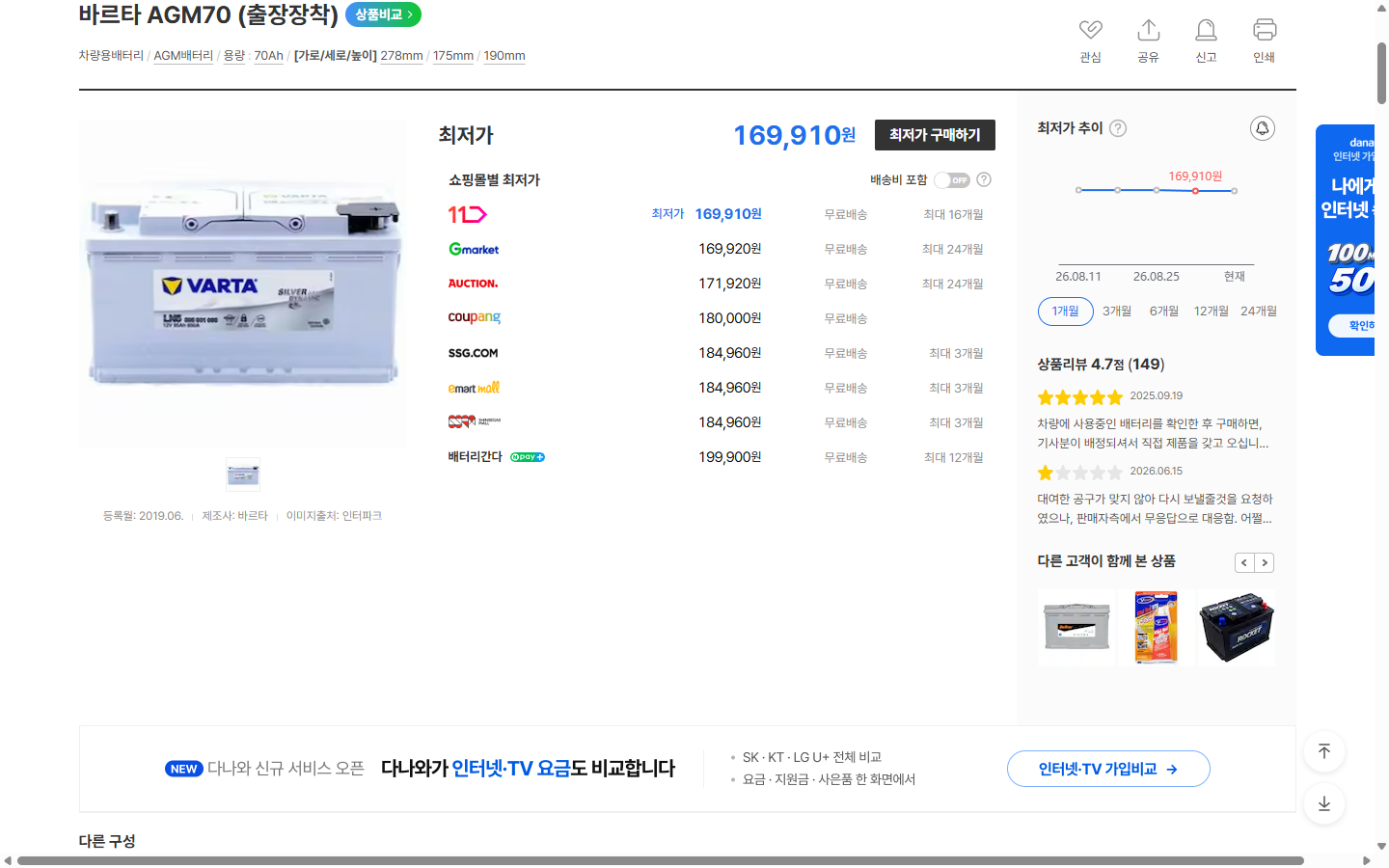Print the page with 인쇄 icon
Image resolution: width=1389 pixels, height=868 pixels.
1264,30
